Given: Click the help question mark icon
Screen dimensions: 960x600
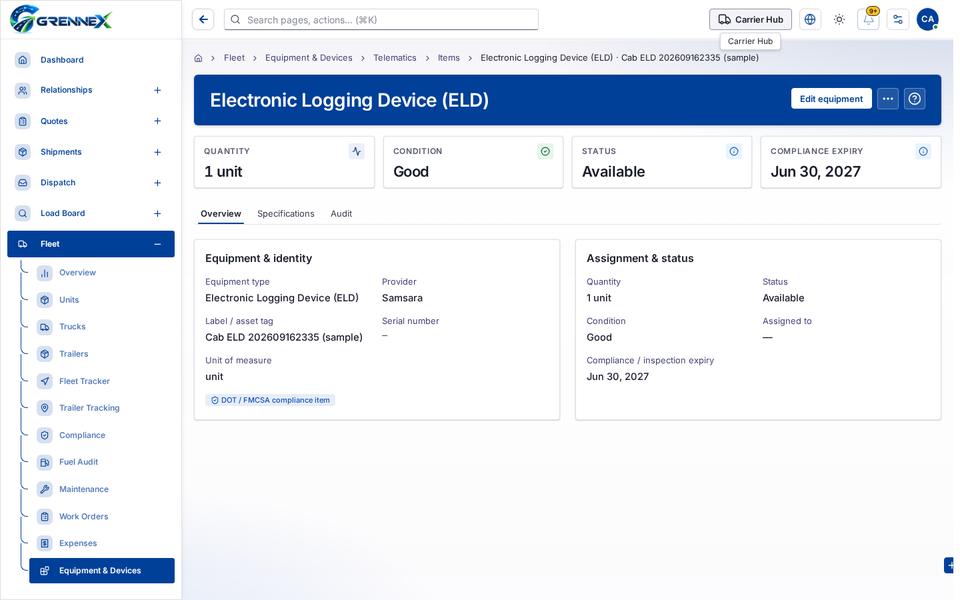Looking at the screenshot, I should tap(914, 99).
